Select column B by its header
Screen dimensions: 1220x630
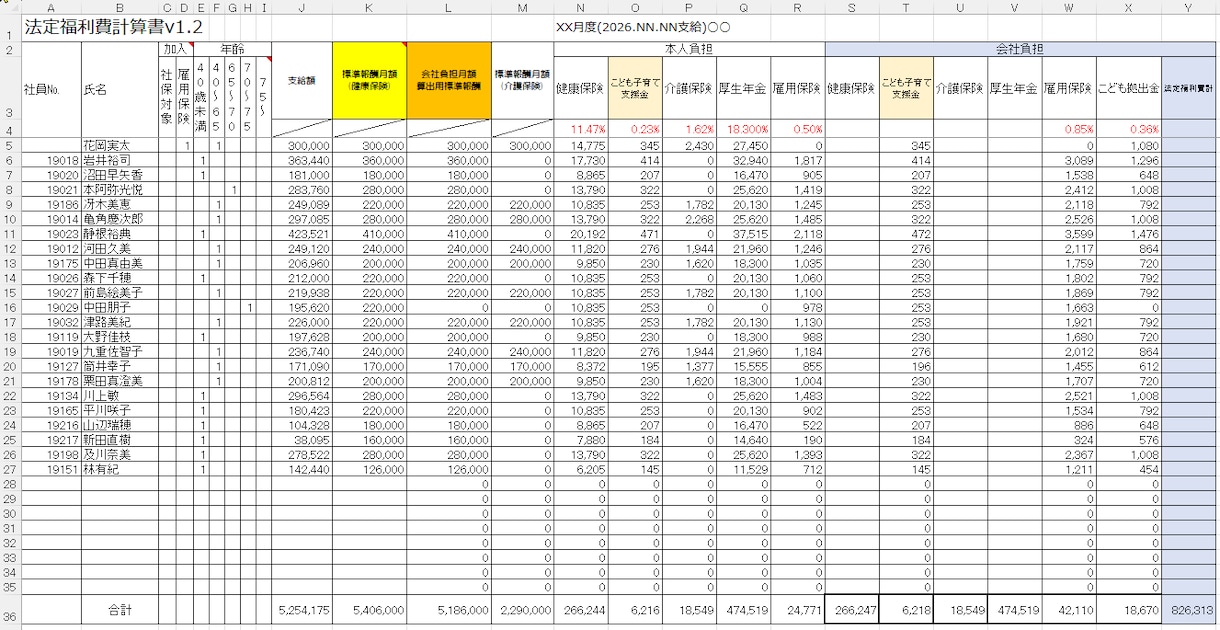(119, 8)
